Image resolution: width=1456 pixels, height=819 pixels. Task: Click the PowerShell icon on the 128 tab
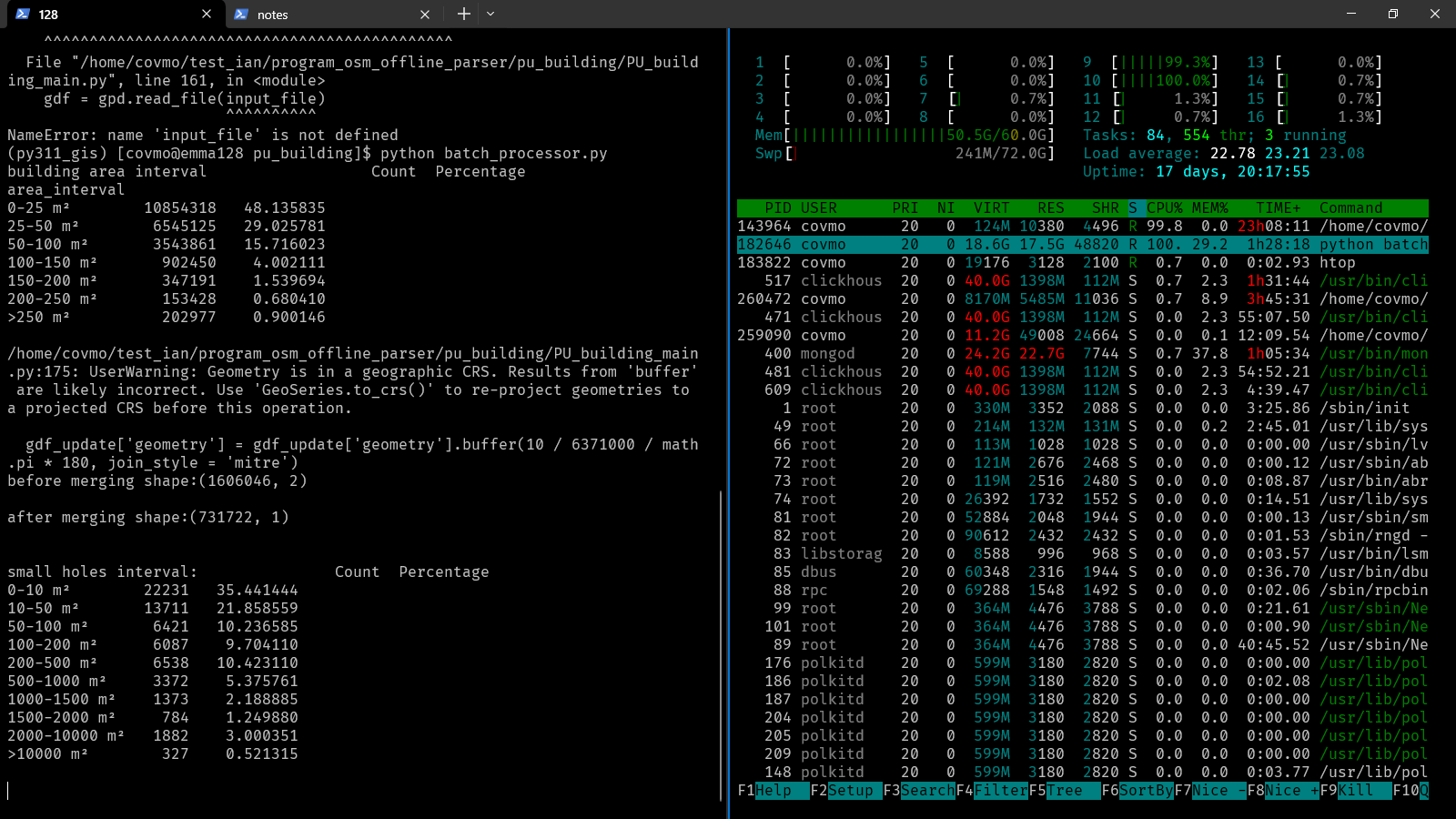(23, 15)
